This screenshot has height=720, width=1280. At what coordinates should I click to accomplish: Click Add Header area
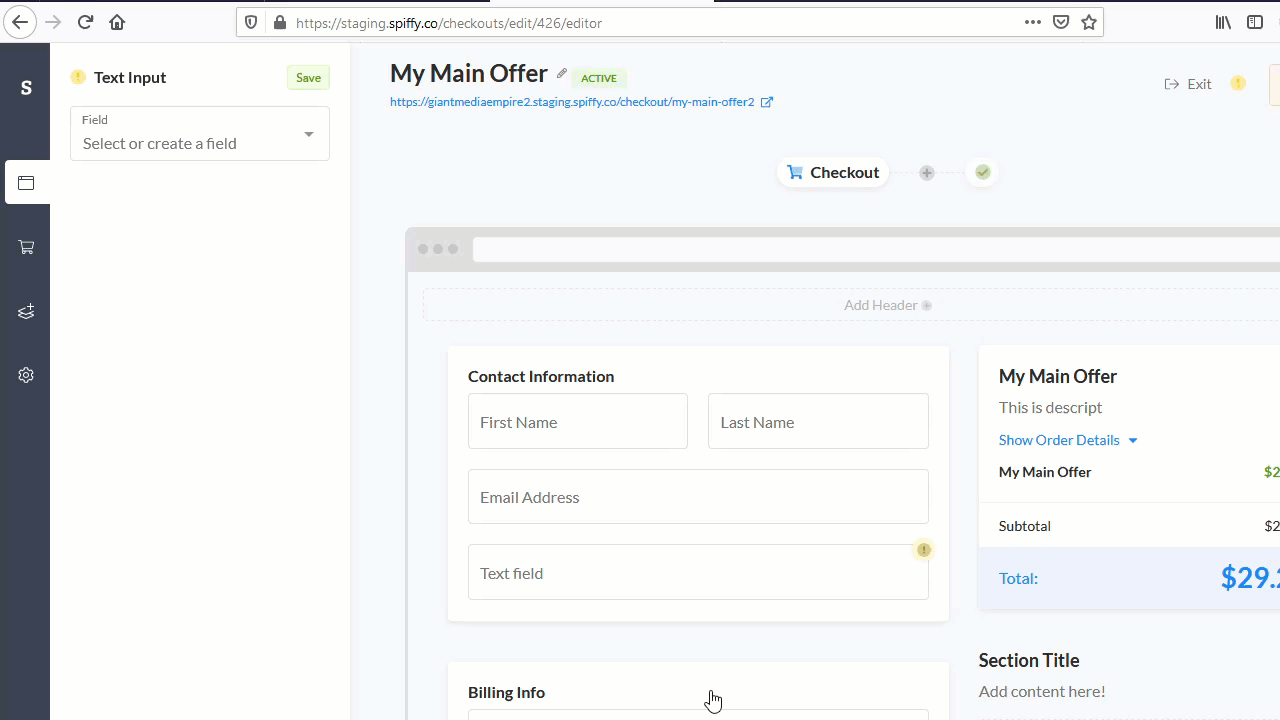(887, 305)
